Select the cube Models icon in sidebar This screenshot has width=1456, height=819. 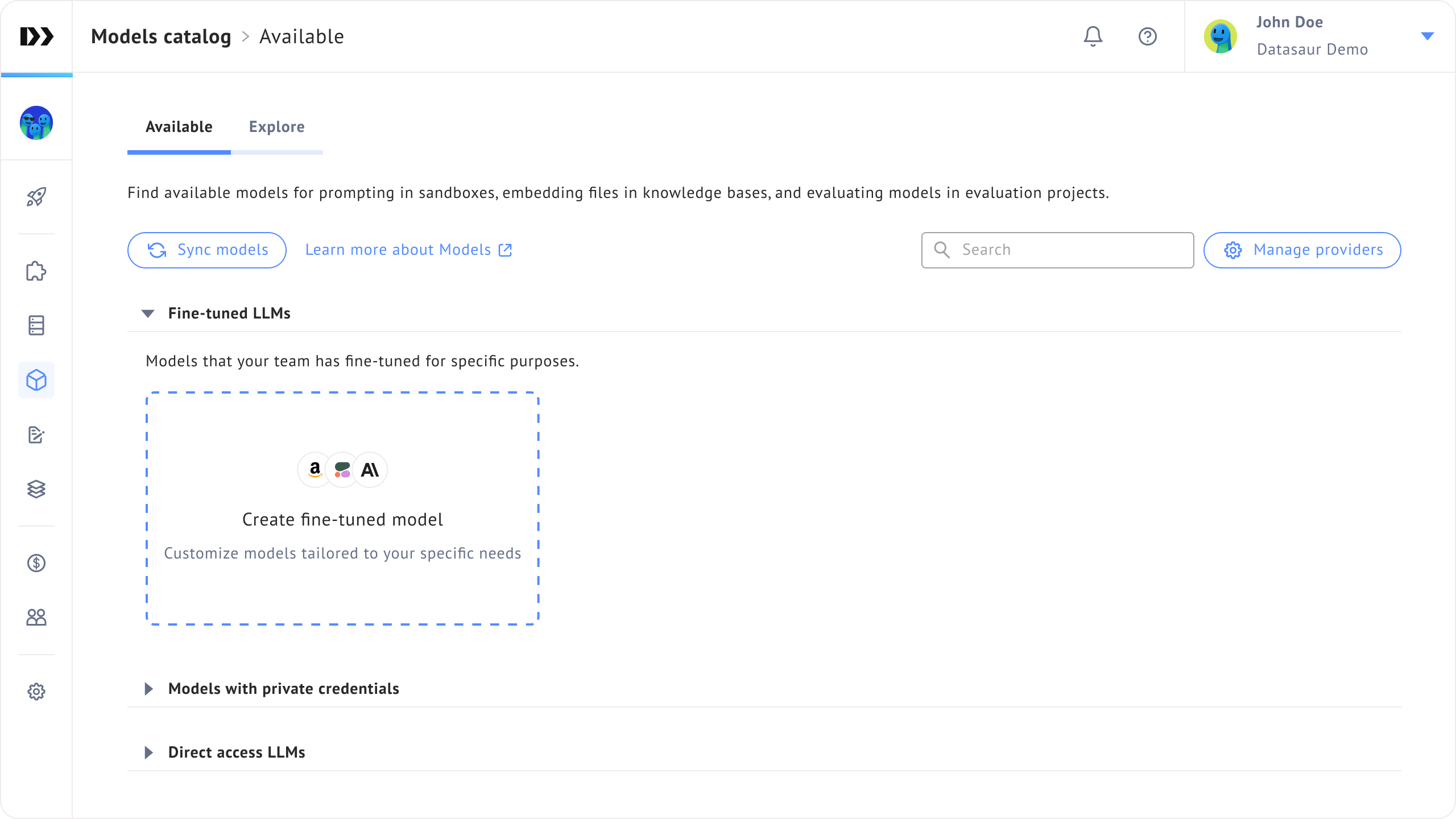click(x=36, y=380)
